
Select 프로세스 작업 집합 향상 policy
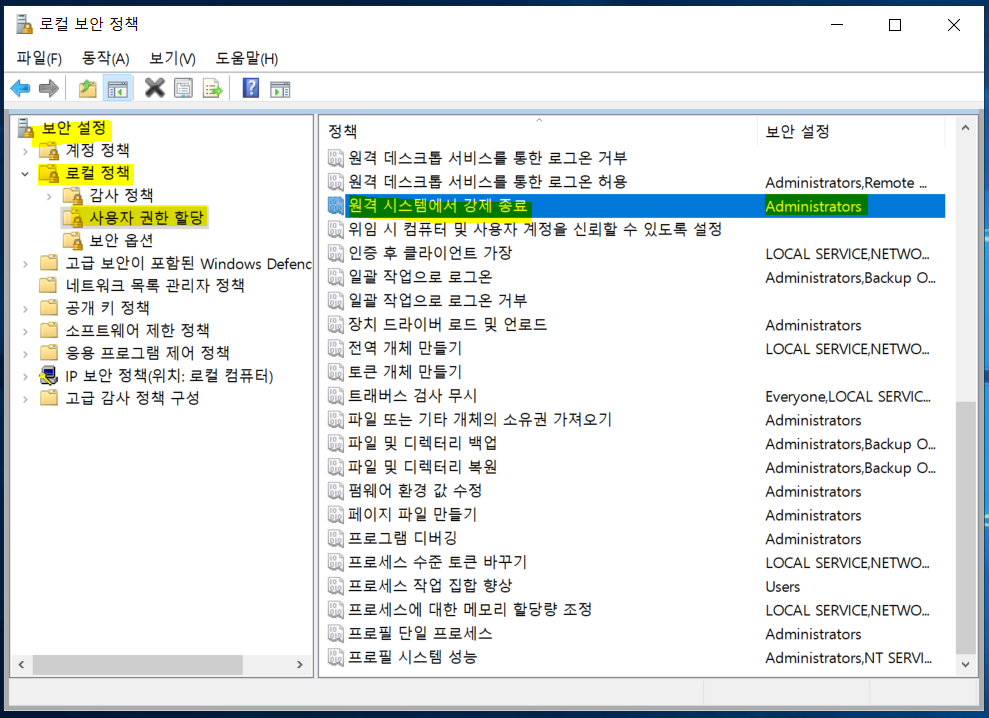(x=430, y=586)
